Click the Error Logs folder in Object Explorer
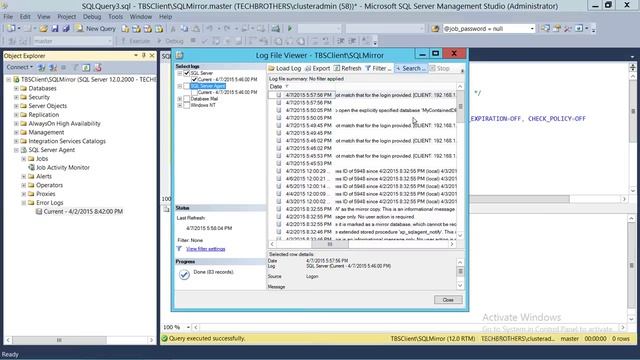Image resolution: width=640 pixels, height=360 pixels. point(45,202)
